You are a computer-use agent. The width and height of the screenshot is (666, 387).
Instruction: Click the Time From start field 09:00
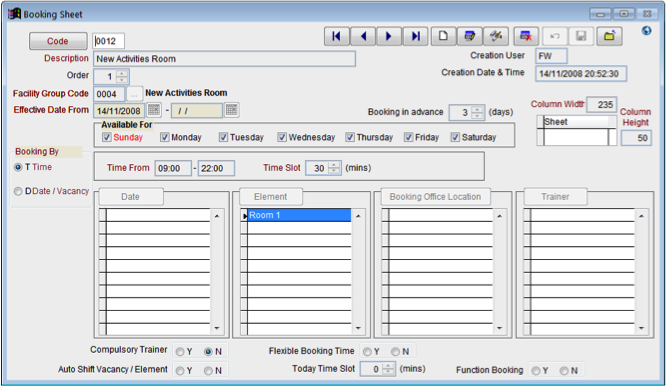coord(173,168)
